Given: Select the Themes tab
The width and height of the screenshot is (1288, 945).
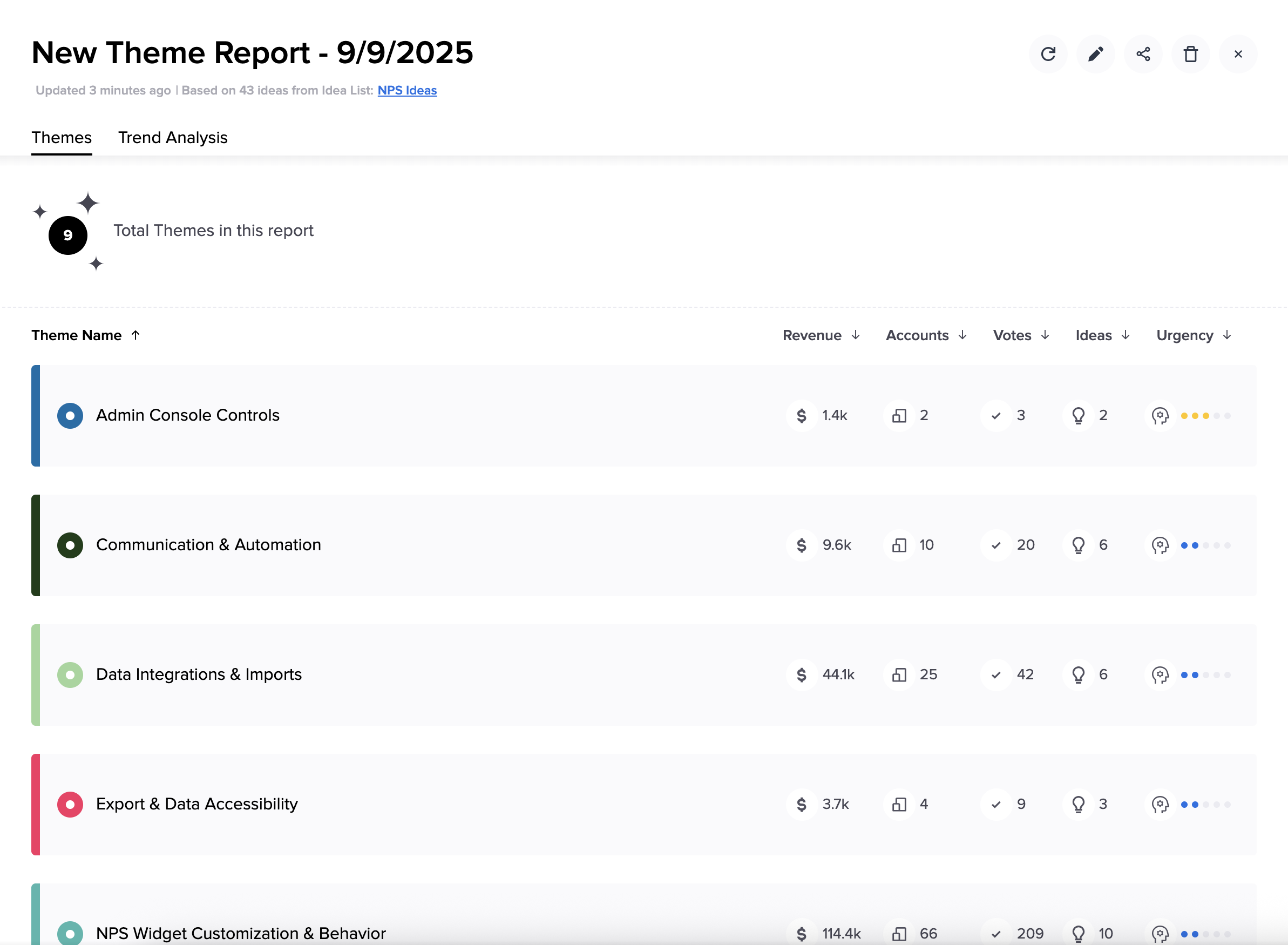Looking at the screenshot, I should coord(62,138).
